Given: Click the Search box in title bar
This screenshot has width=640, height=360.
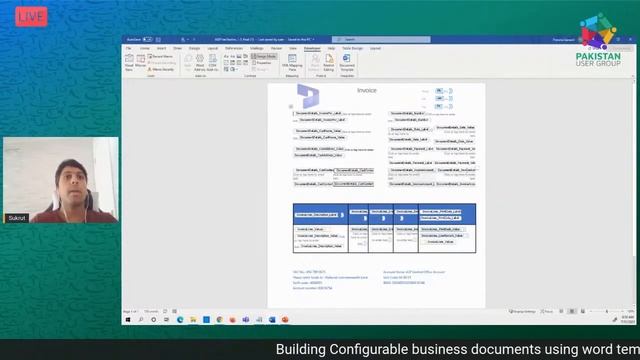Looking at the screenshot, I should click(381, 40).
